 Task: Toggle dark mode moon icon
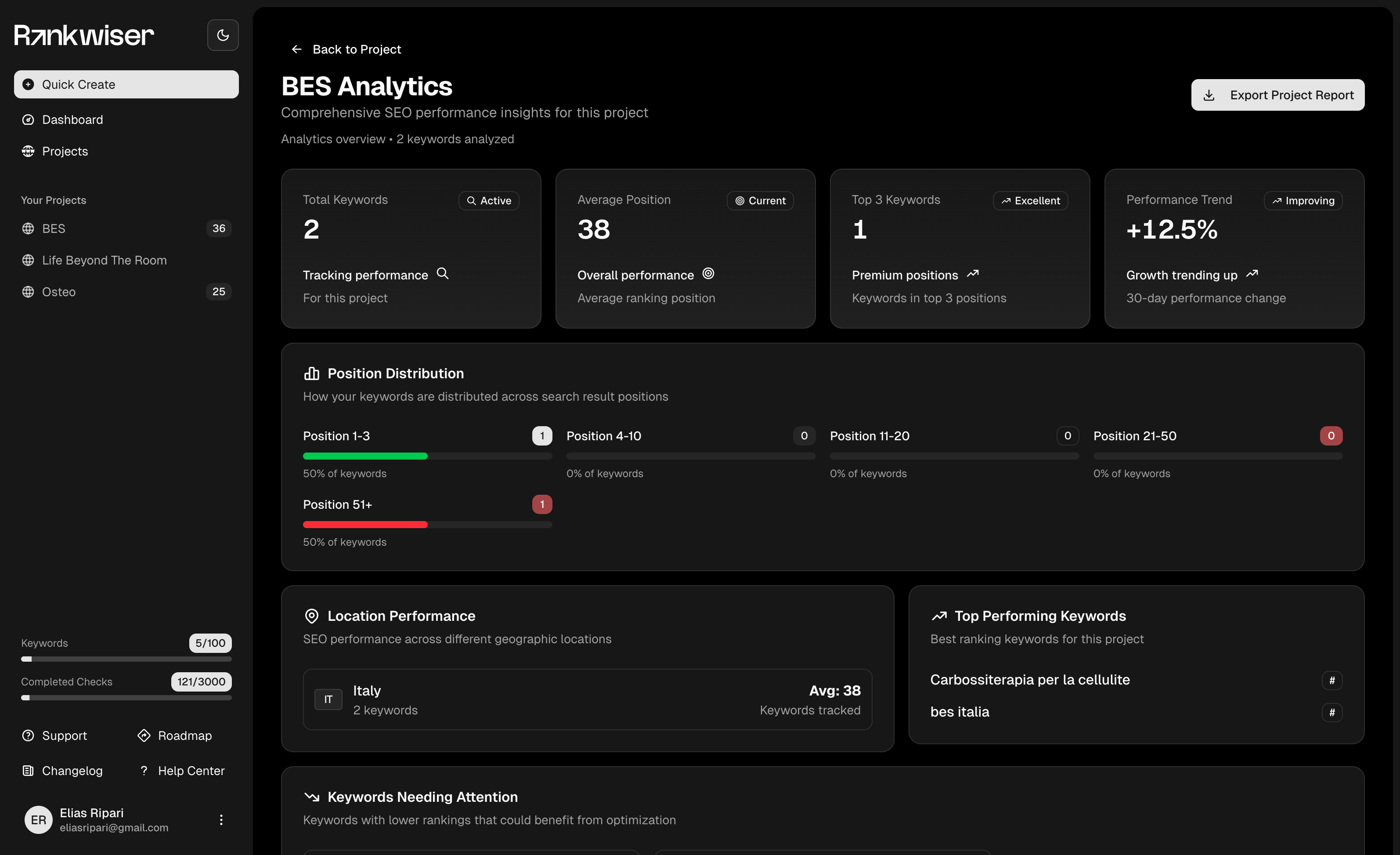point(223,35)
